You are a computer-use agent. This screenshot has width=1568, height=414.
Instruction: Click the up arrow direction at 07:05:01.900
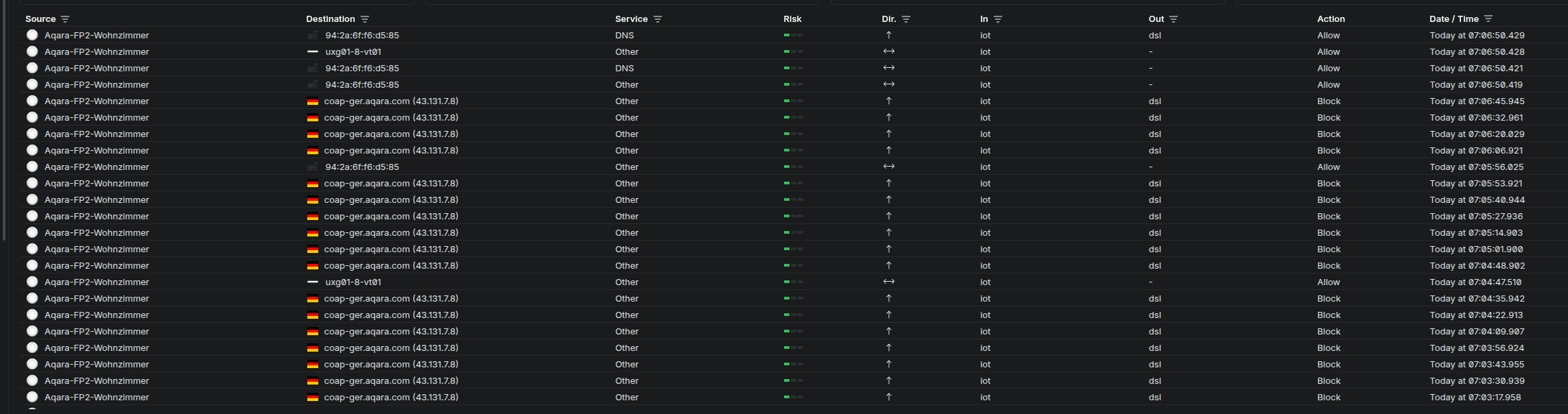(889, 249)
